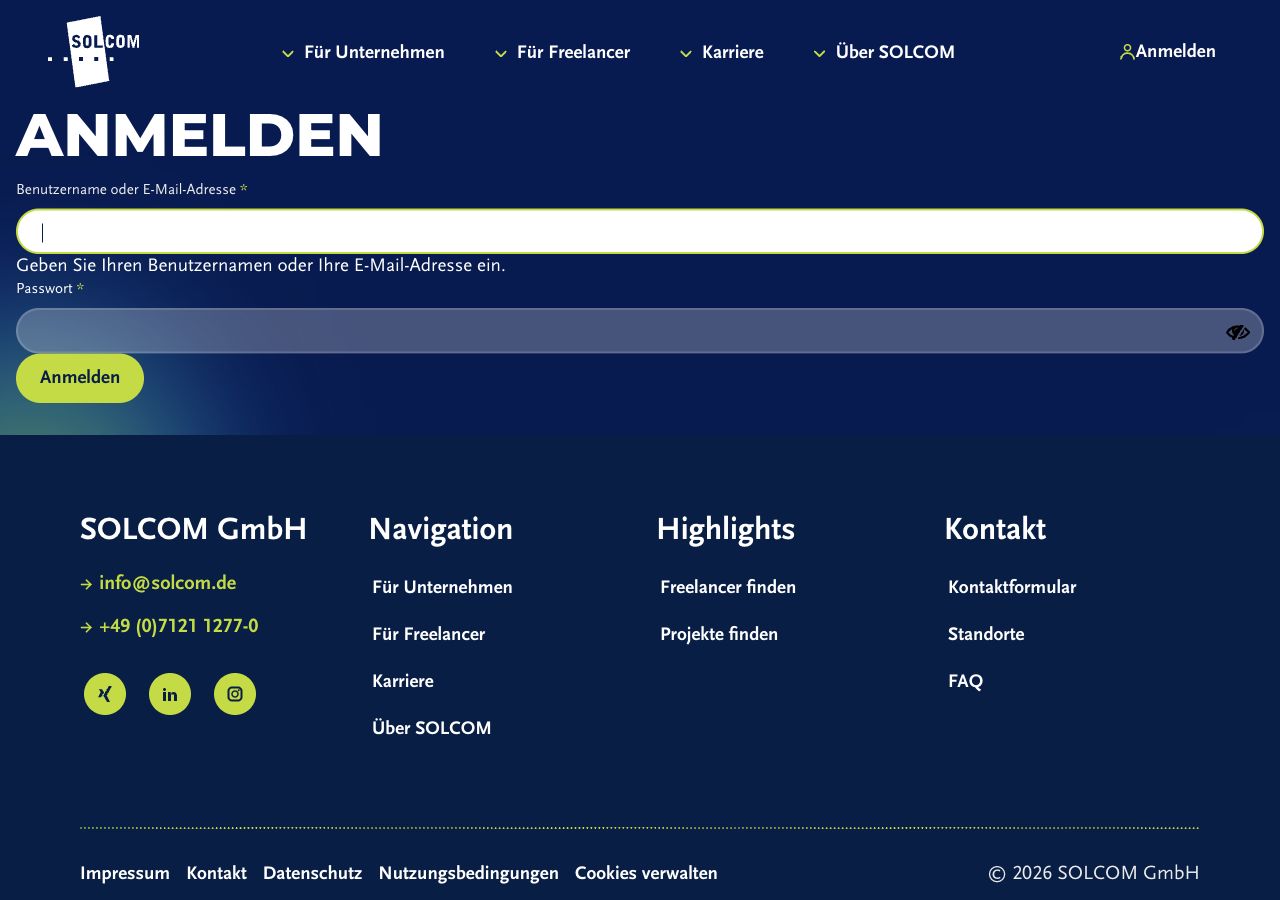Open Nutzungsbedingungen link

(x=468, y=873)
